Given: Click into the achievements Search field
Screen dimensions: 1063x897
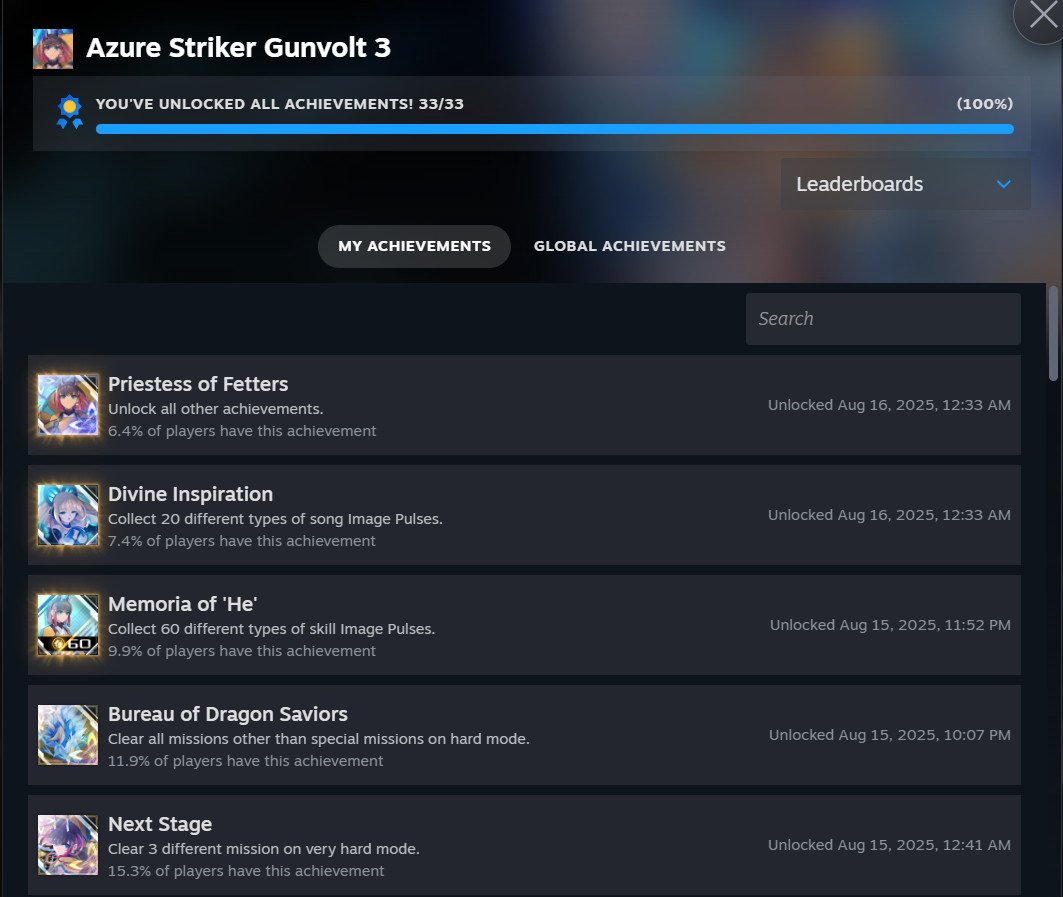Looking at the screenshot, I should (883, 319).
